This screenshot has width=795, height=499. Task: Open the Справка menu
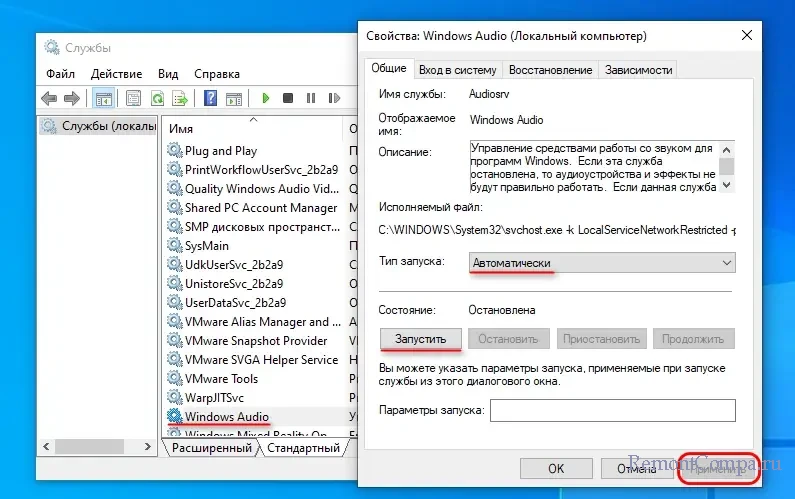point(217,74)
